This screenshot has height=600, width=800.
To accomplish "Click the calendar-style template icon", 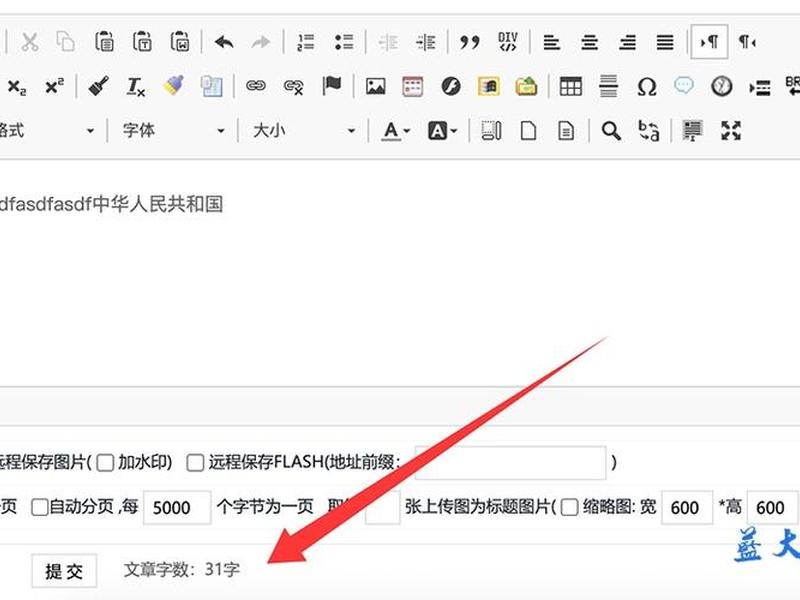I will [x=413, y=86].
